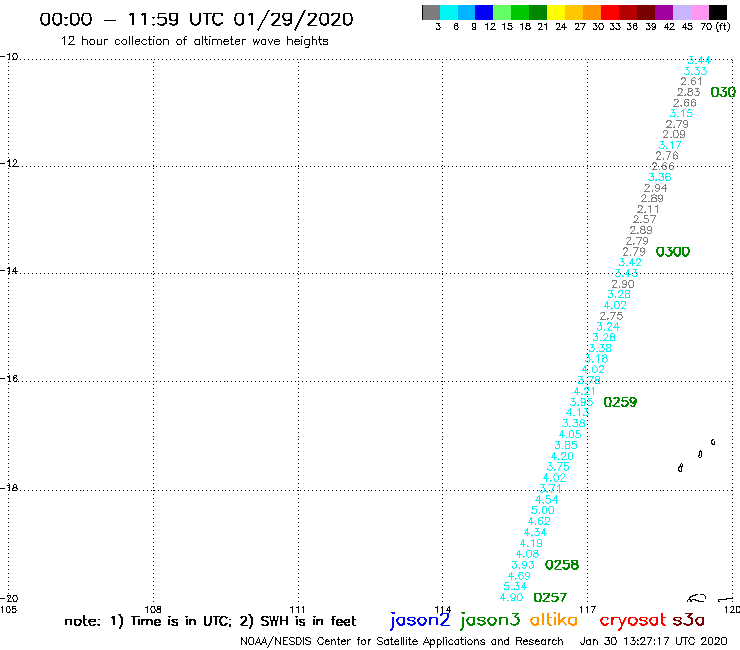The image size is (740, 650).
Task: Click the note about UTC and SWH in feet
Action: pyautogui.click(x=210, y=621)
